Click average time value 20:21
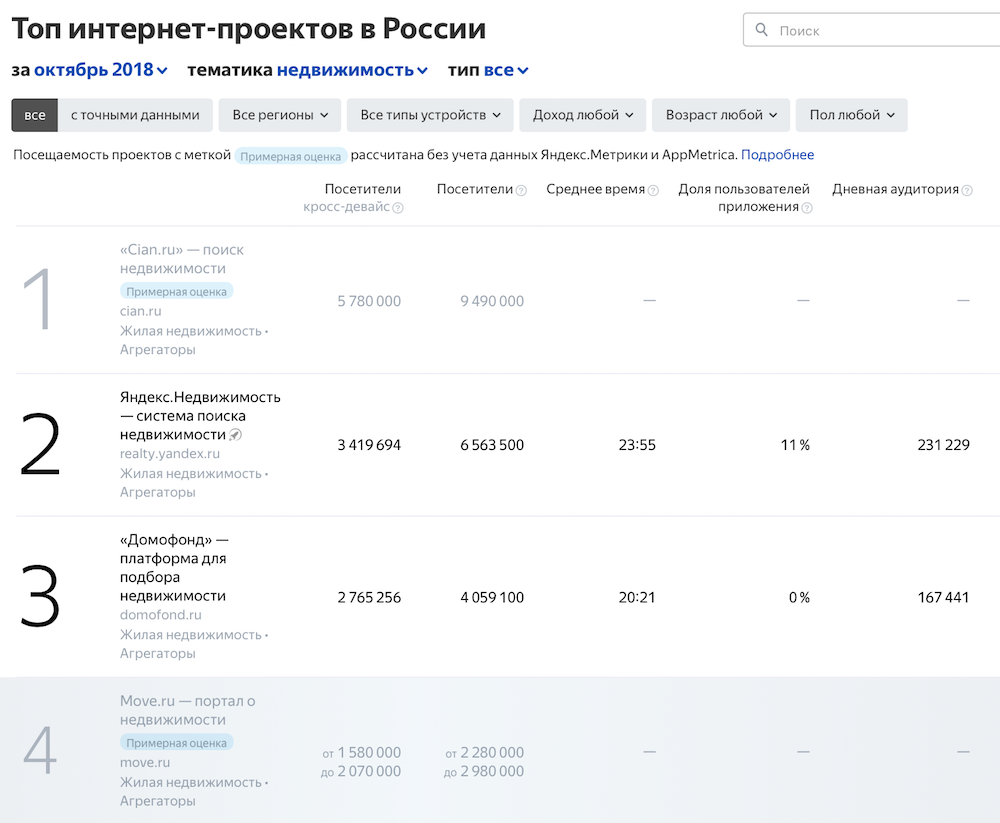Image resolution: width=1000 pixels, height=823 pixels. (637, 597)
